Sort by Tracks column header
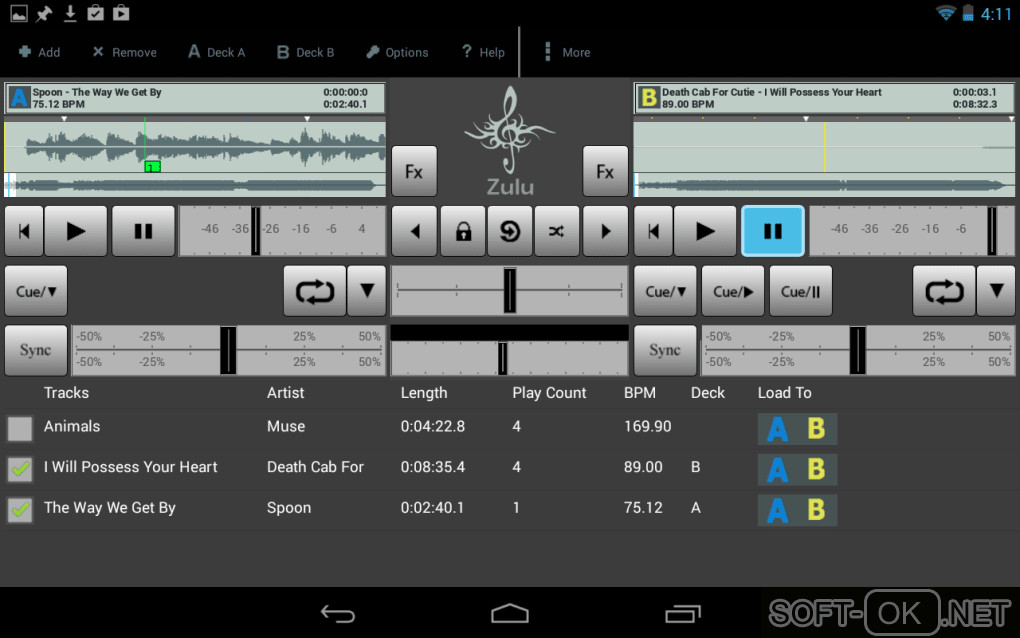 pyautogui.click(x=66, y=393)
